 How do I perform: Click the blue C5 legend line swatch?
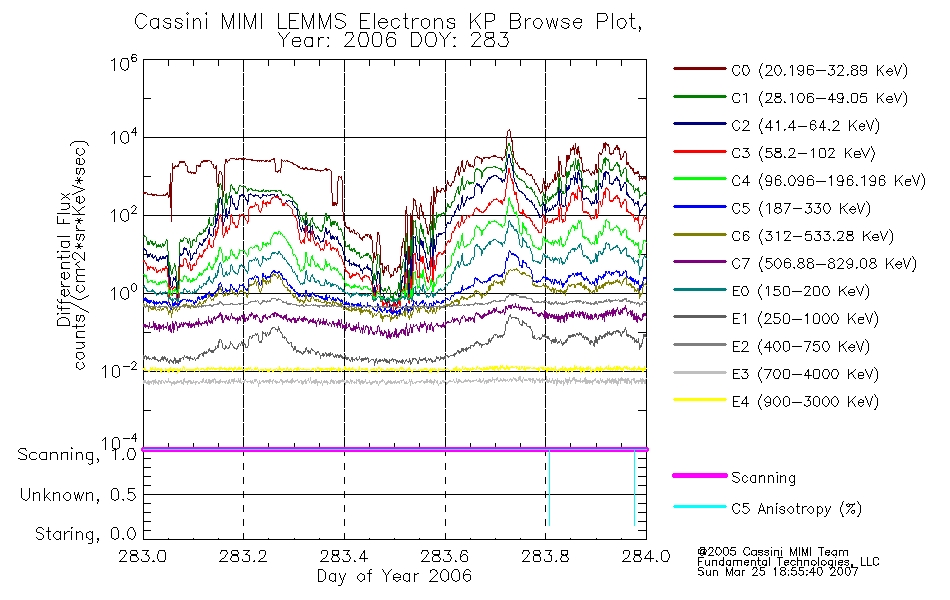[700, 207]
